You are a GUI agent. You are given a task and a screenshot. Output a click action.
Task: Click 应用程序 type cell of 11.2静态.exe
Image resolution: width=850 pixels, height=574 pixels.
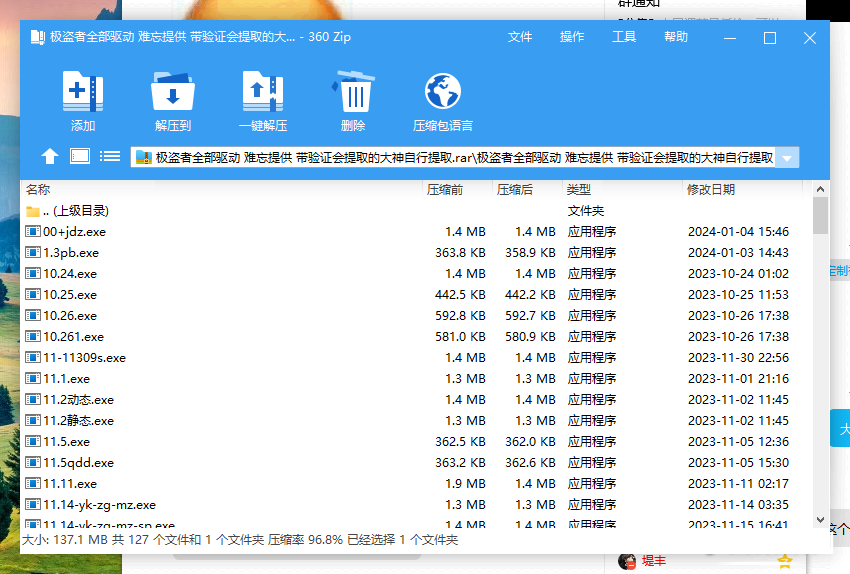[x=592, y=421]
